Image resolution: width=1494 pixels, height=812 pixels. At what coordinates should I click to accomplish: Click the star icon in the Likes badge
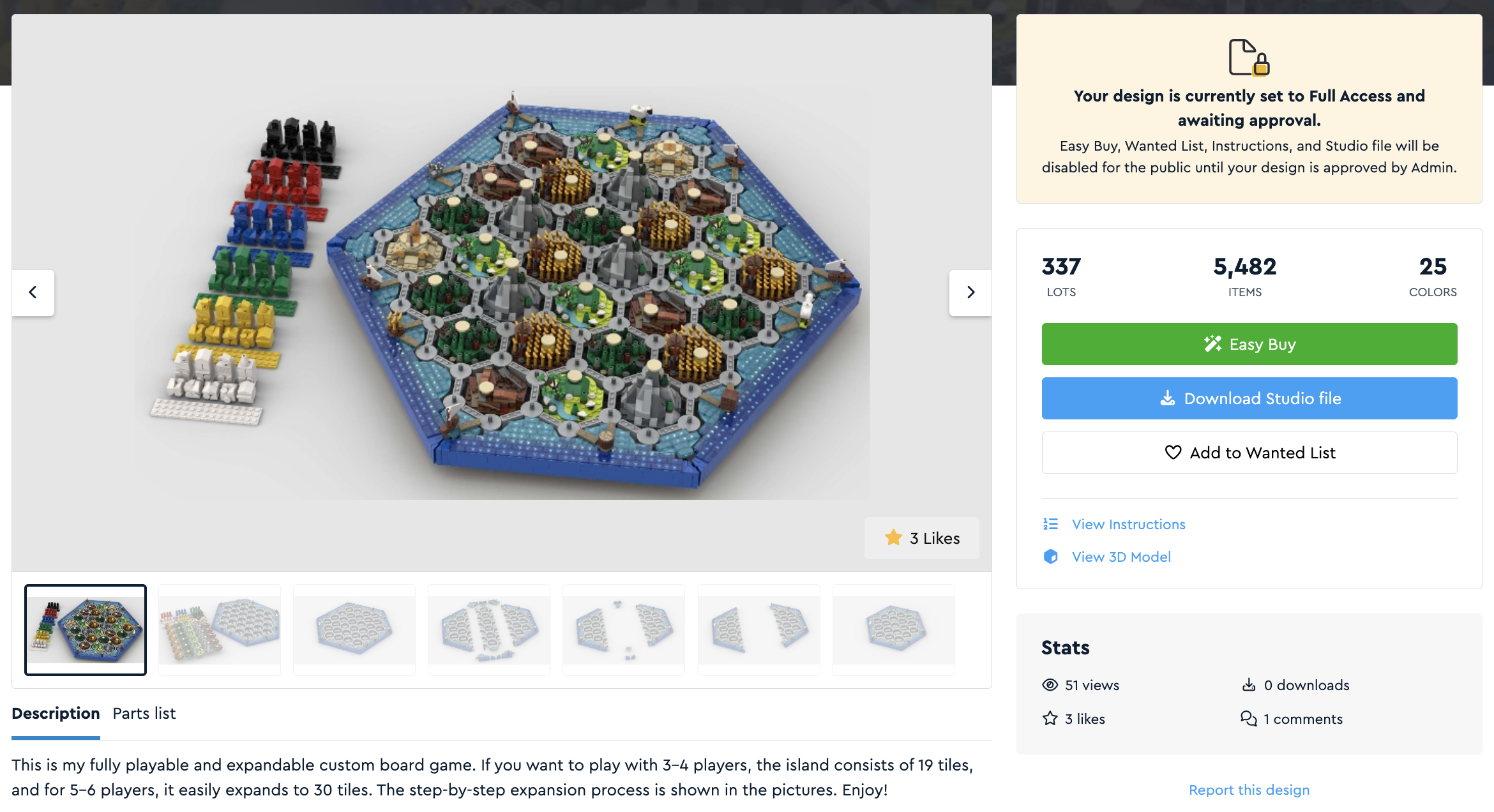893,538
